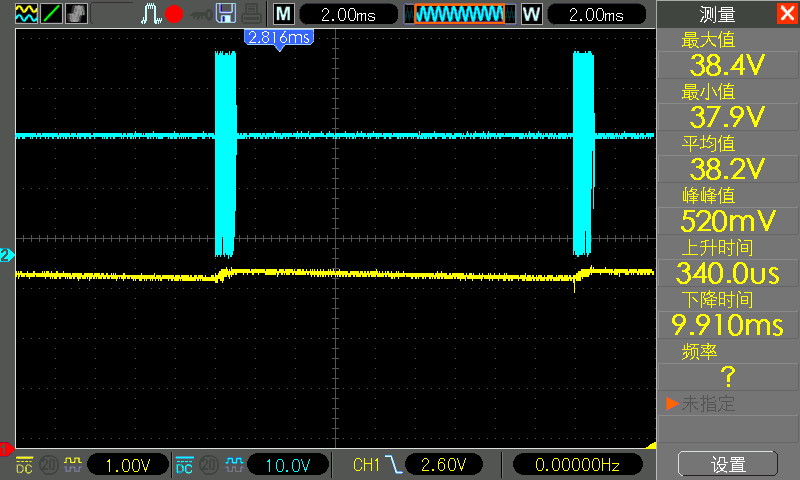
Task: Click the M 2.00ms main timebase value
Action: pos(348,14)
